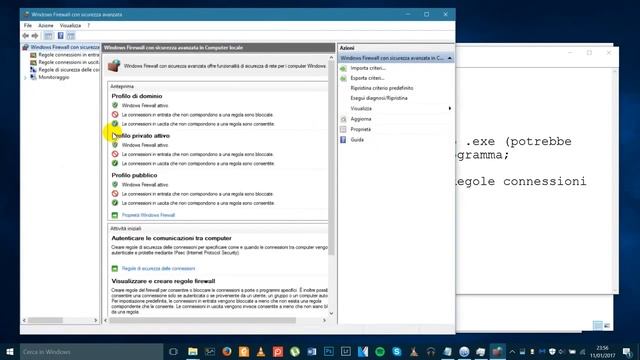This screenshot has width=640, height=360.
Task: Click the Visualizzare e creare regole firewall heading
Action: click(x=163, y=281)
